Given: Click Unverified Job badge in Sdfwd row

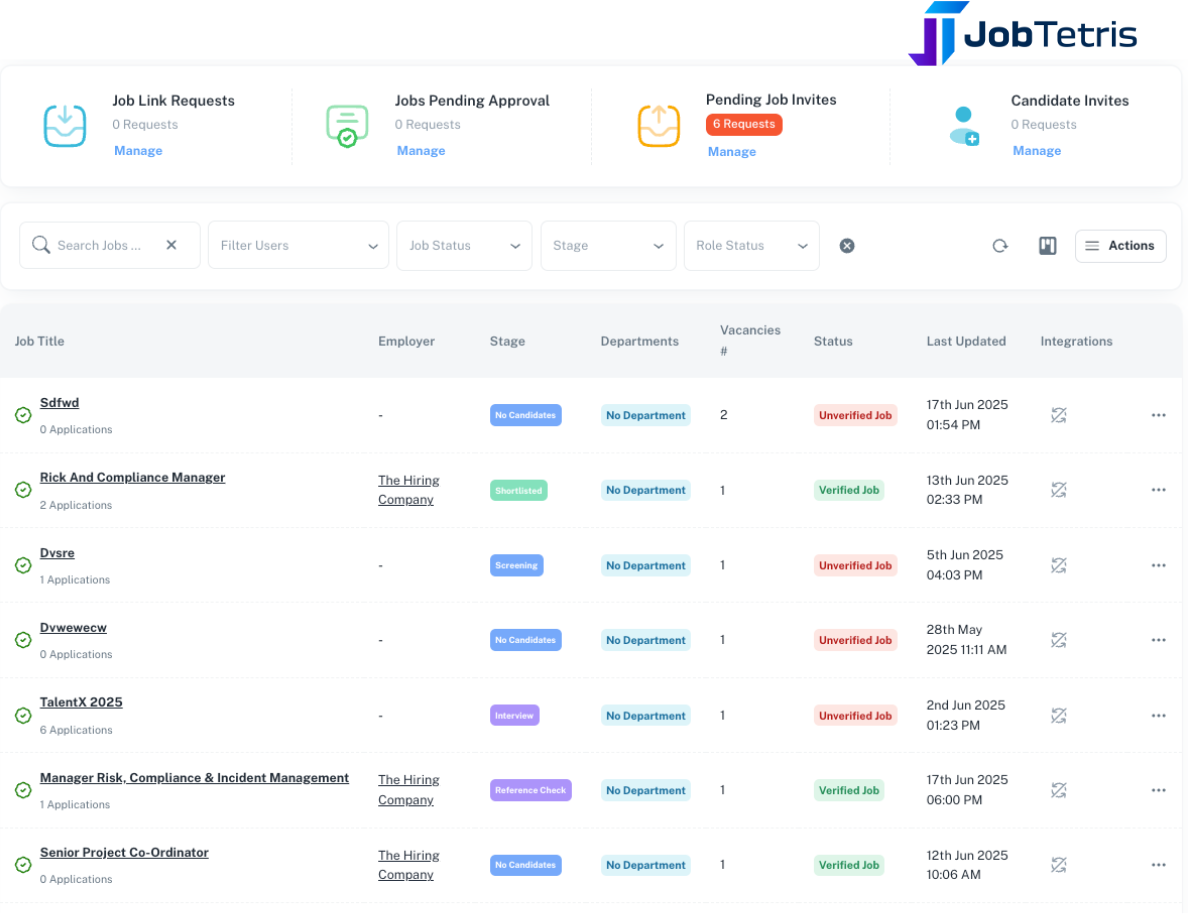Looking at the screenshot, I should tap(855, 415).
